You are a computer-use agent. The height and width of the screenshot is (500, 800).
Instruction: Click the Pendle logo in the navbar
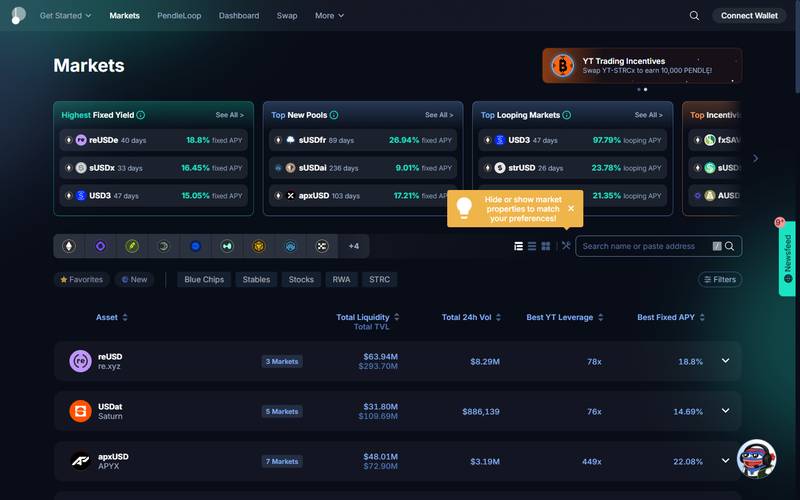pyautogui.click(x=18, y=15)
